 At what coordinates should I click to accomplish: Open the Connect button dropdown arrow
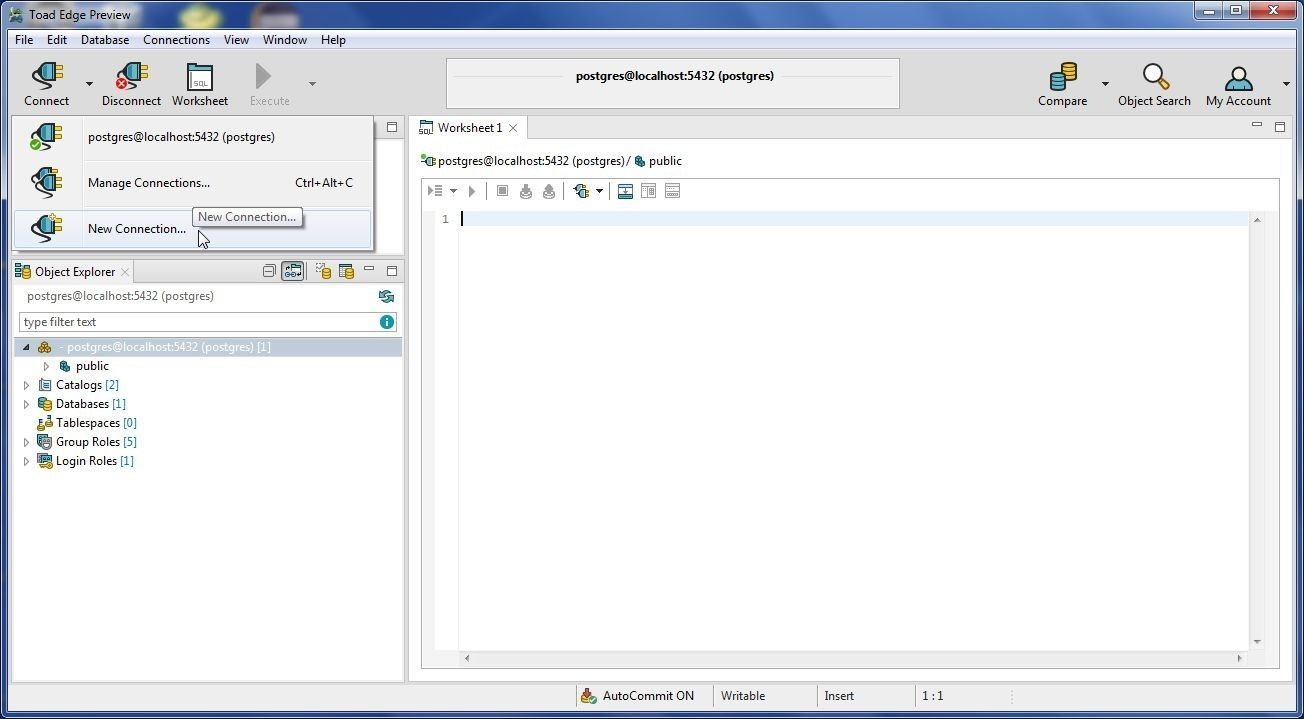(89, 84)
